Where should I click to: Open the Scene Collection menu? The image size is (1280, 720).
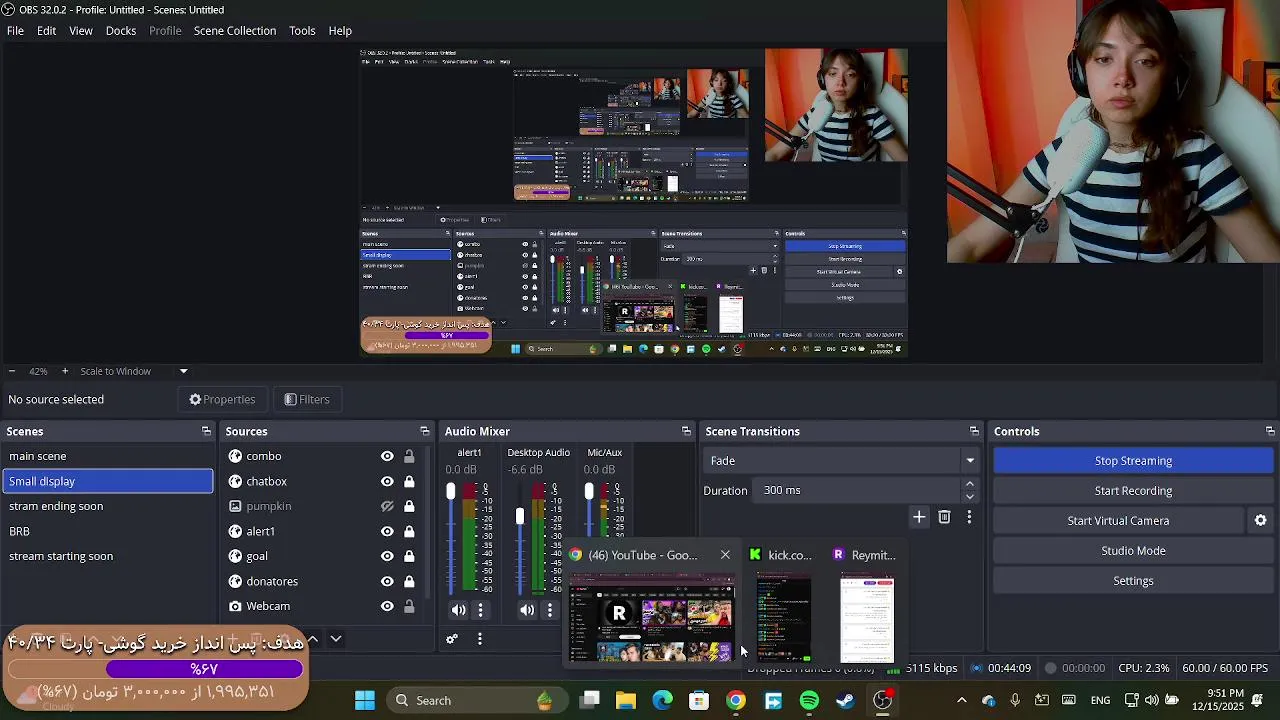[x=235, y=31]
